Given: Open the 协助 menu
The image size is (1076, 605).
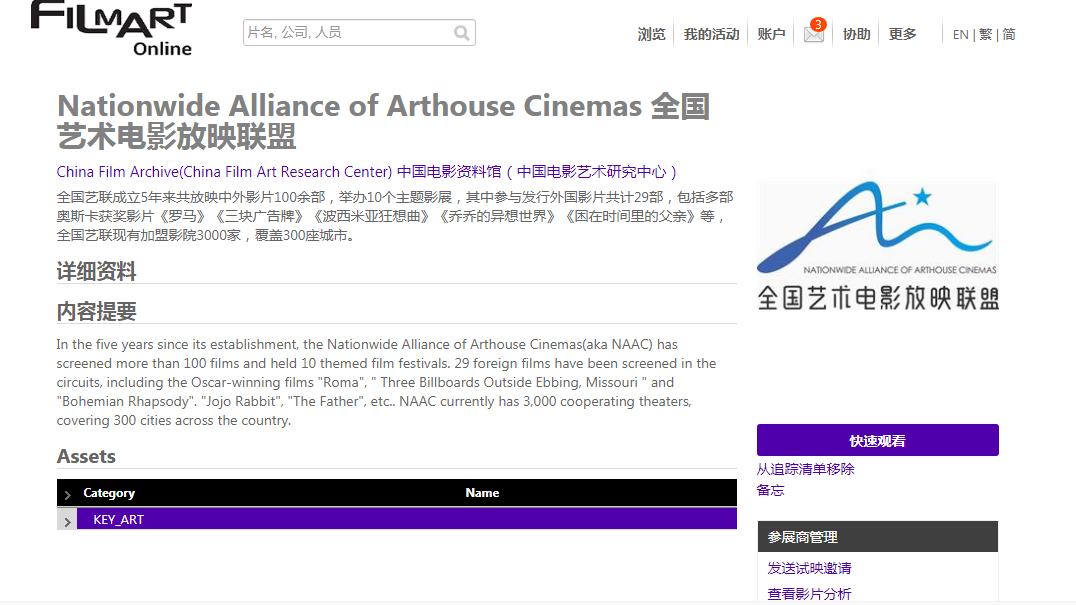Looking at the screenshot, I should [x=856, y=34].
